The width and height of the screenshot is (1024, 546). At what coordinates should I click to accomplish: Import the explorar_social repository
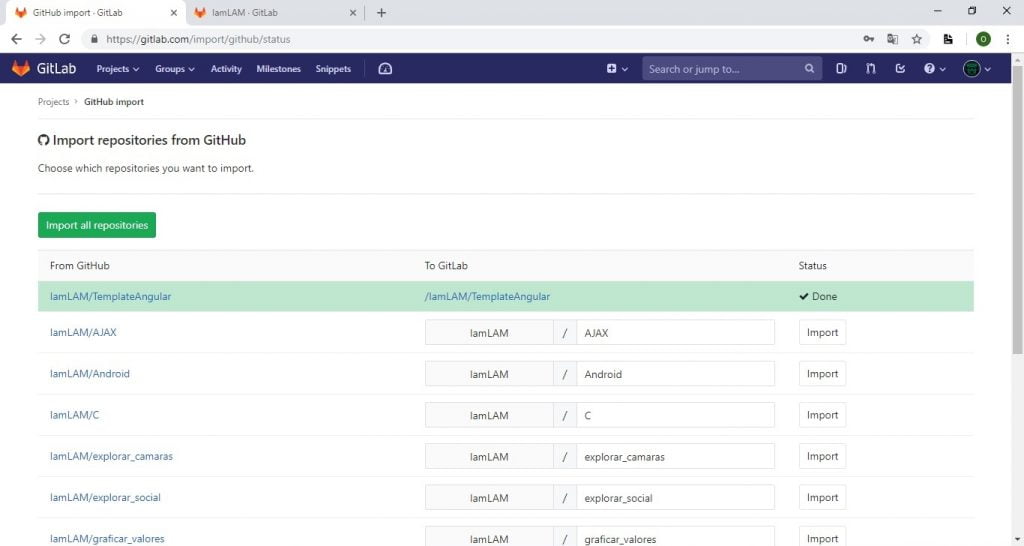coord(822,497)
